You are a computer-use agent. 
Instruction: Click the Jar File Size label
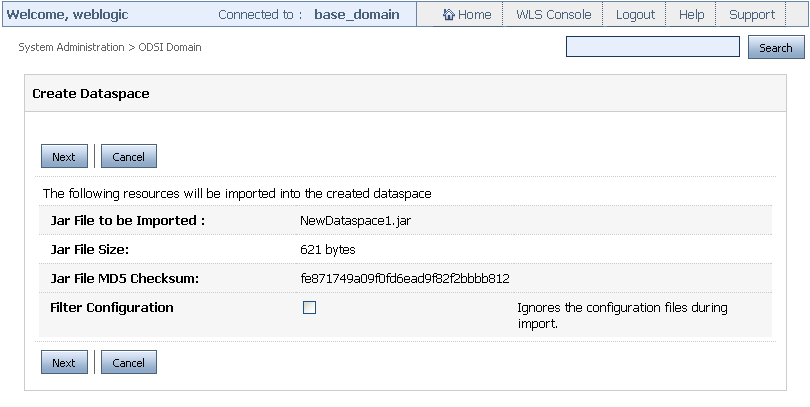89,250
